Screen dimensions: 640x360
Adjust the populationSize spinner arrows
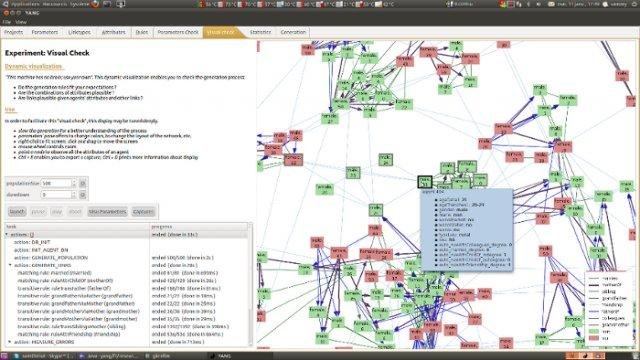coord(74,183)
